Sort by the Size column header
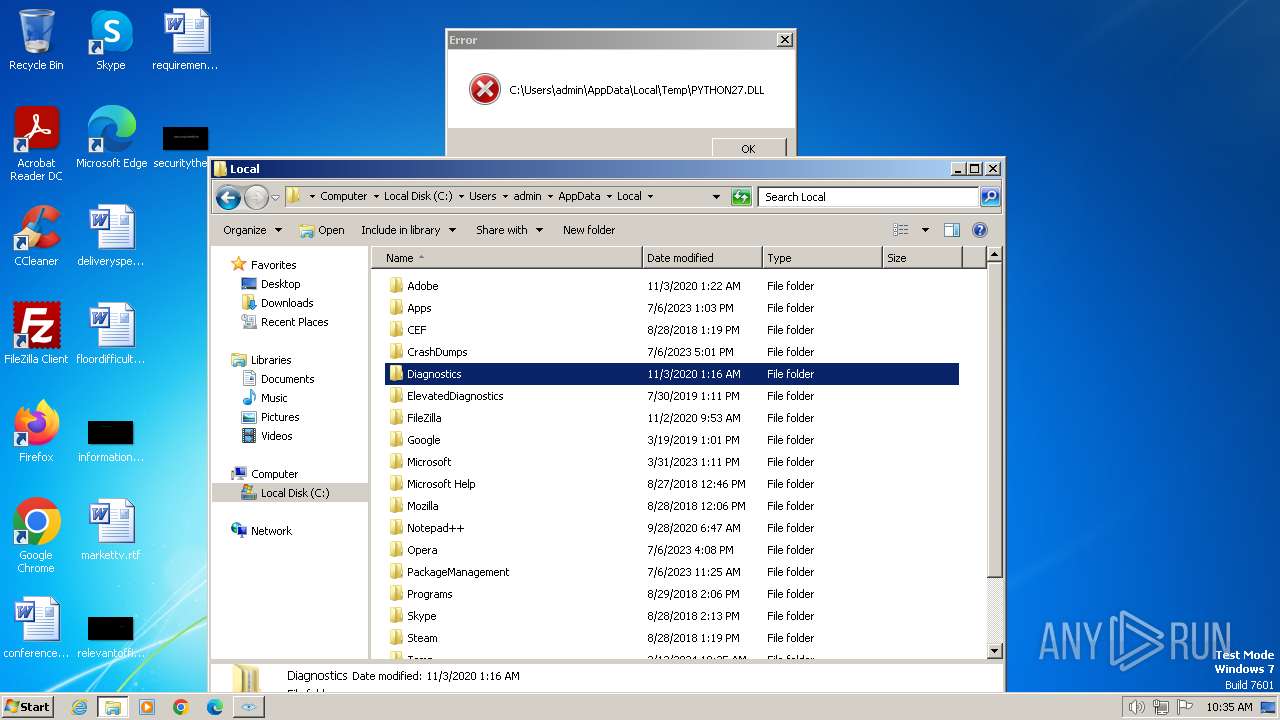This screenshot has height=720, width=1280. [922, 258]
